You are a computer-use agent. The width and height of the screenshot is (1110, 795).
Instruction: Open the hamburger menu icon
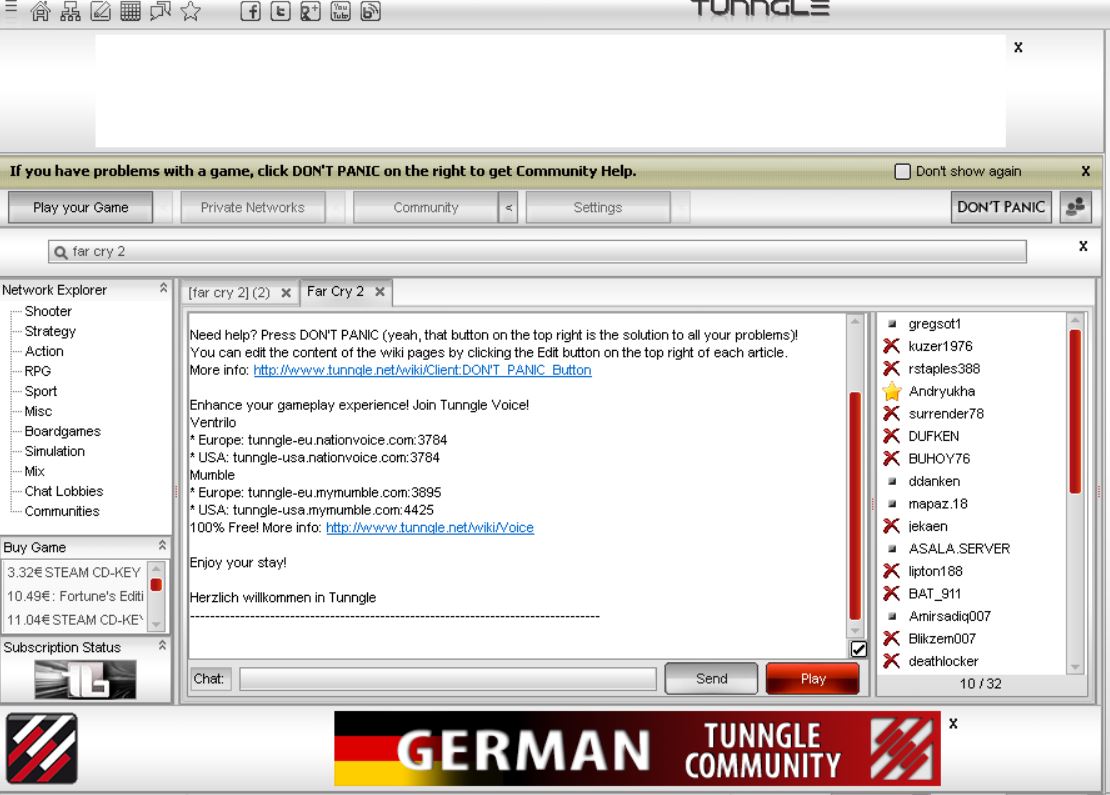click(x=11, y=7)
